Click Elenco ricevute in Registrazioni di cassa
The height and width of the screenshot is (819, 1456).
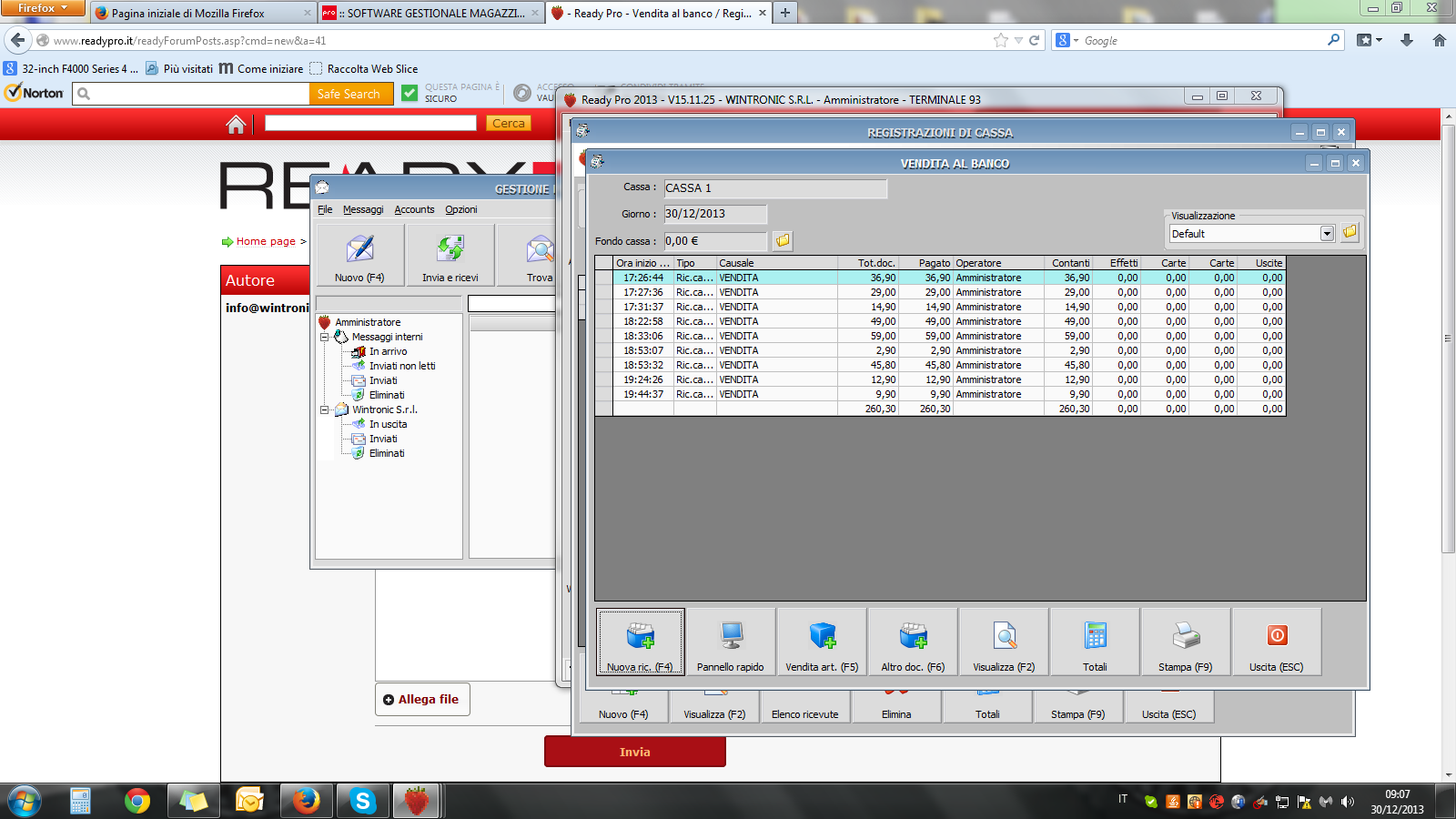(805, 708)
